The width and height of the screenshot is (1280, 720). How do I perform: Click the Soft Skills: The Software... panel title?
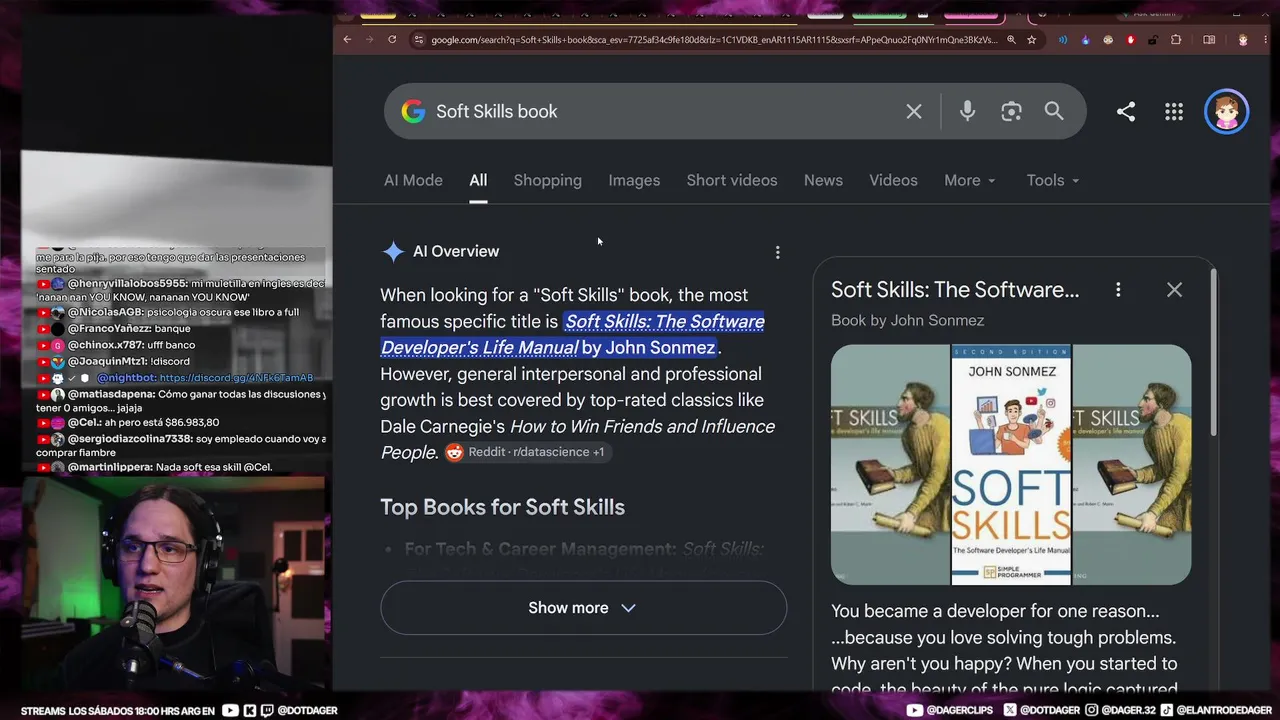[955, 290]
